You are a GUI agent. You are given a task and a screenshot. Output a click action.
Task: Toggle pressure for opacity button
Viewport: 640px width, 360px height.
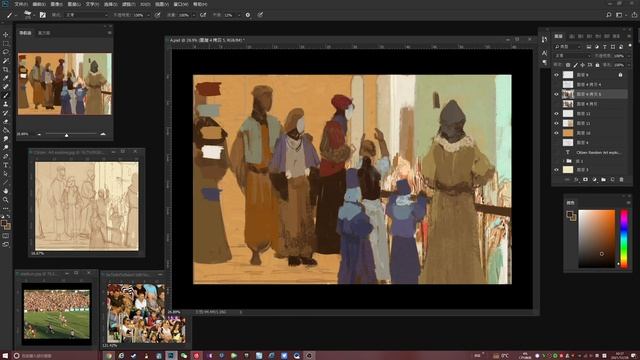[157, 15]
